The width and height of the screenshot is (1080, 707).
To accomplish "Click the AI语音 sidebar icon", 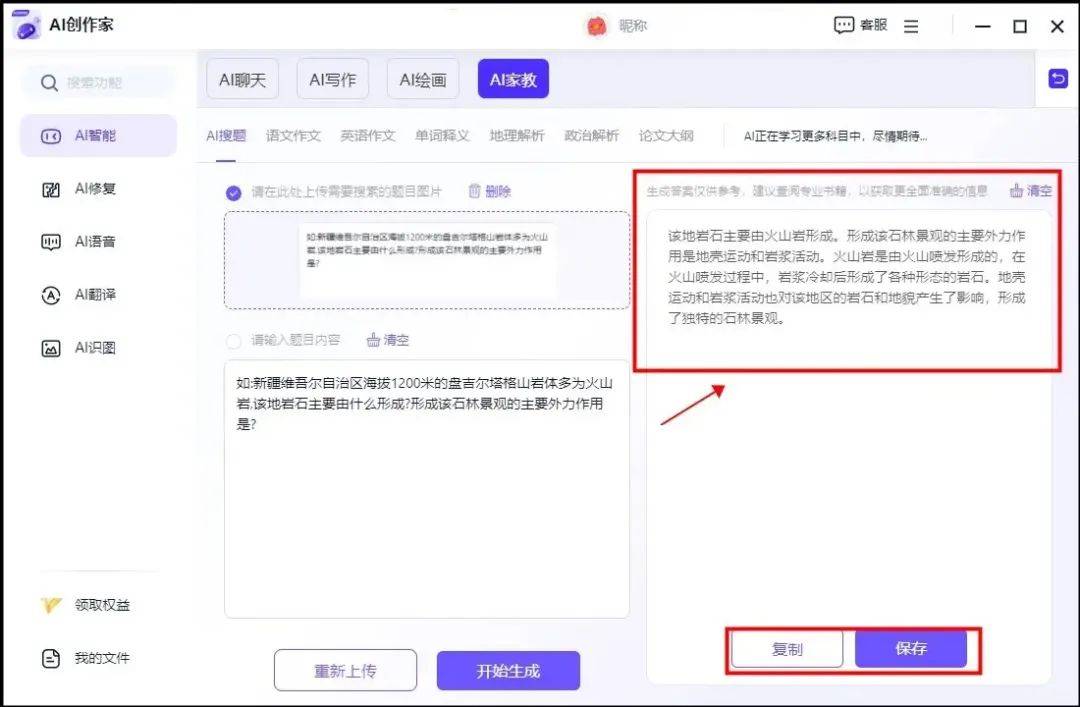I will click(51, 242).
